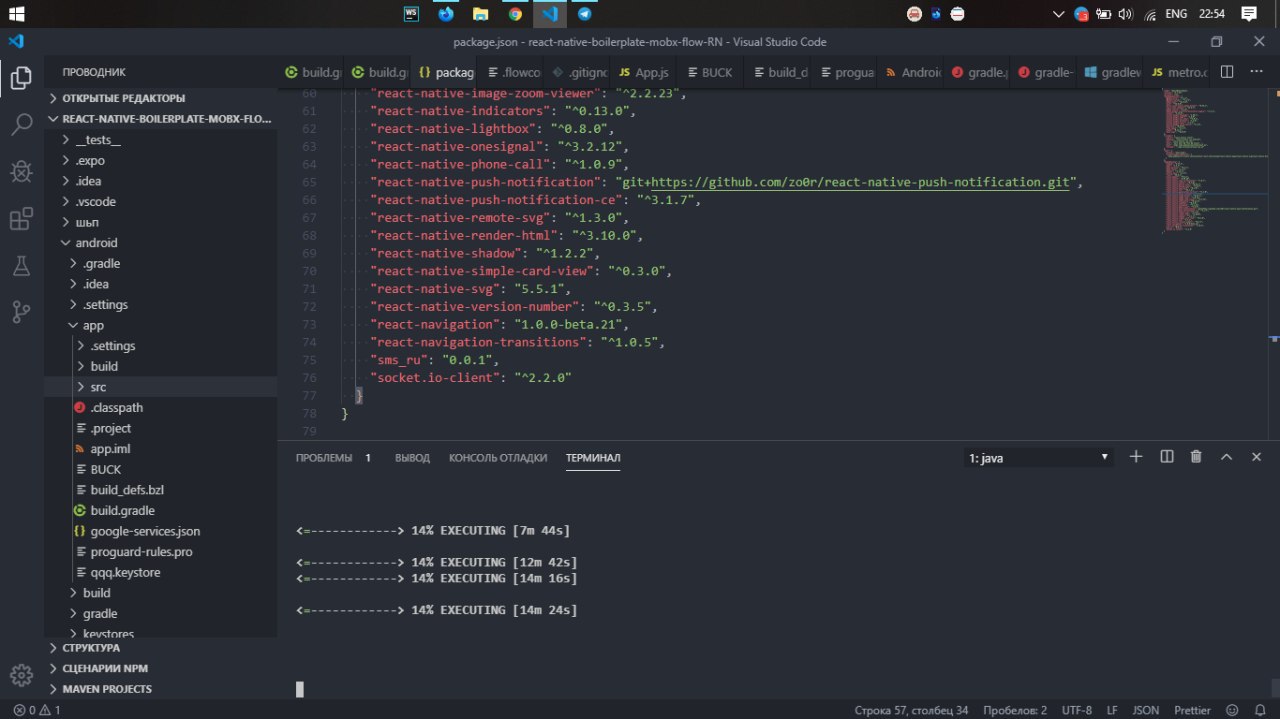Screen dimensions: 1280x719
Task: Expand the СЦЕНАРИИ NPM section
Action: point(160,668)
